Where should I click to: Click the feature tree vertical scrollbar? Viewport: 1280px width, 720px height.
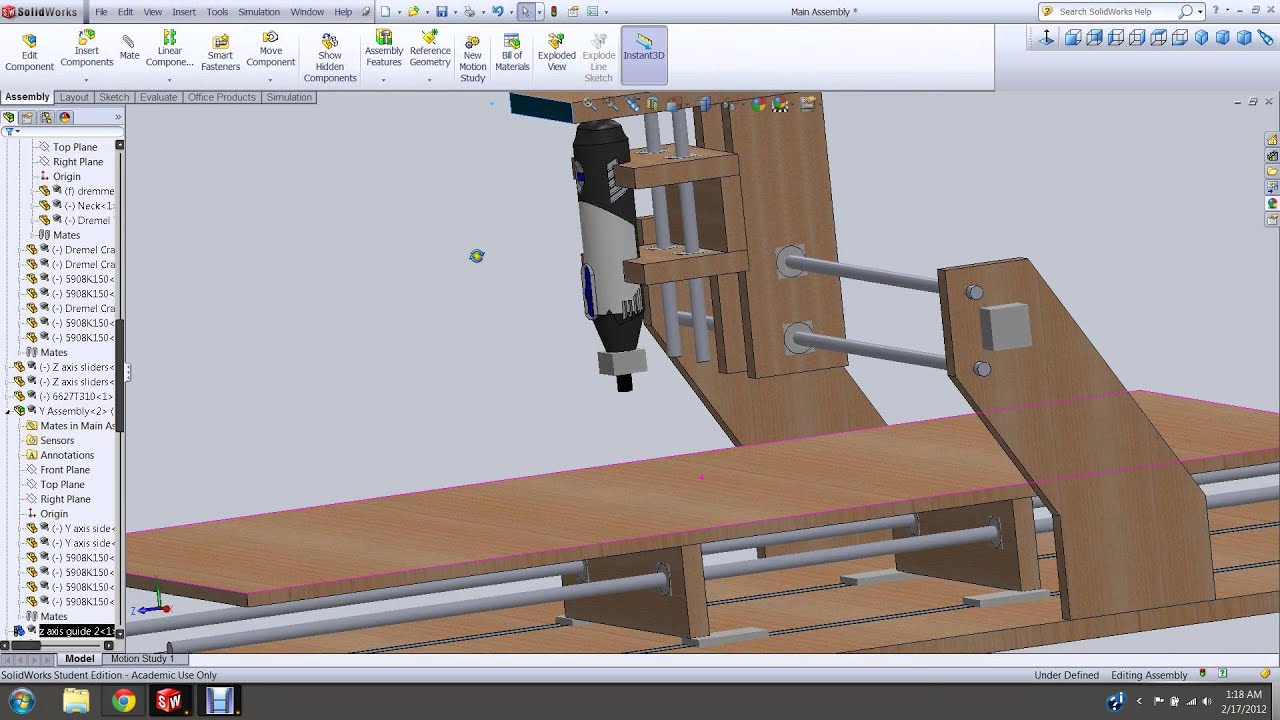coord(120,376)
